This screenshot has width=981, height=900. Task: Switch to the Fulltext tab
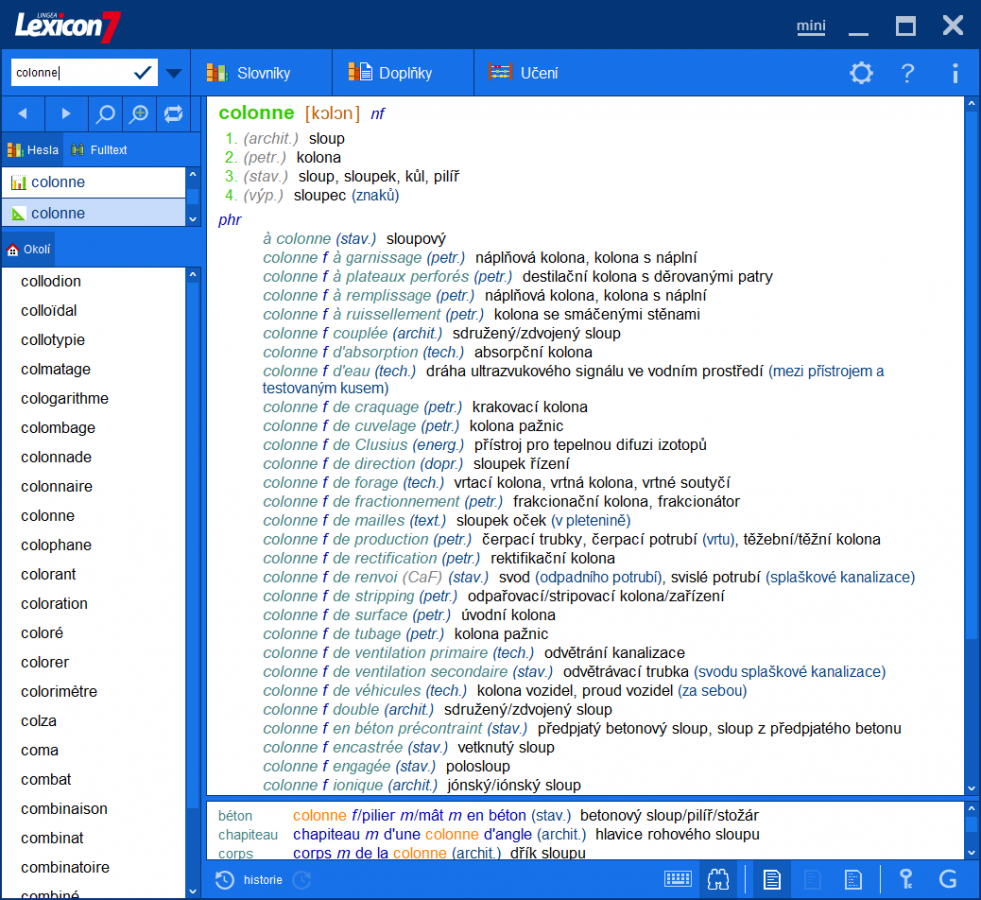click(103, 149)
